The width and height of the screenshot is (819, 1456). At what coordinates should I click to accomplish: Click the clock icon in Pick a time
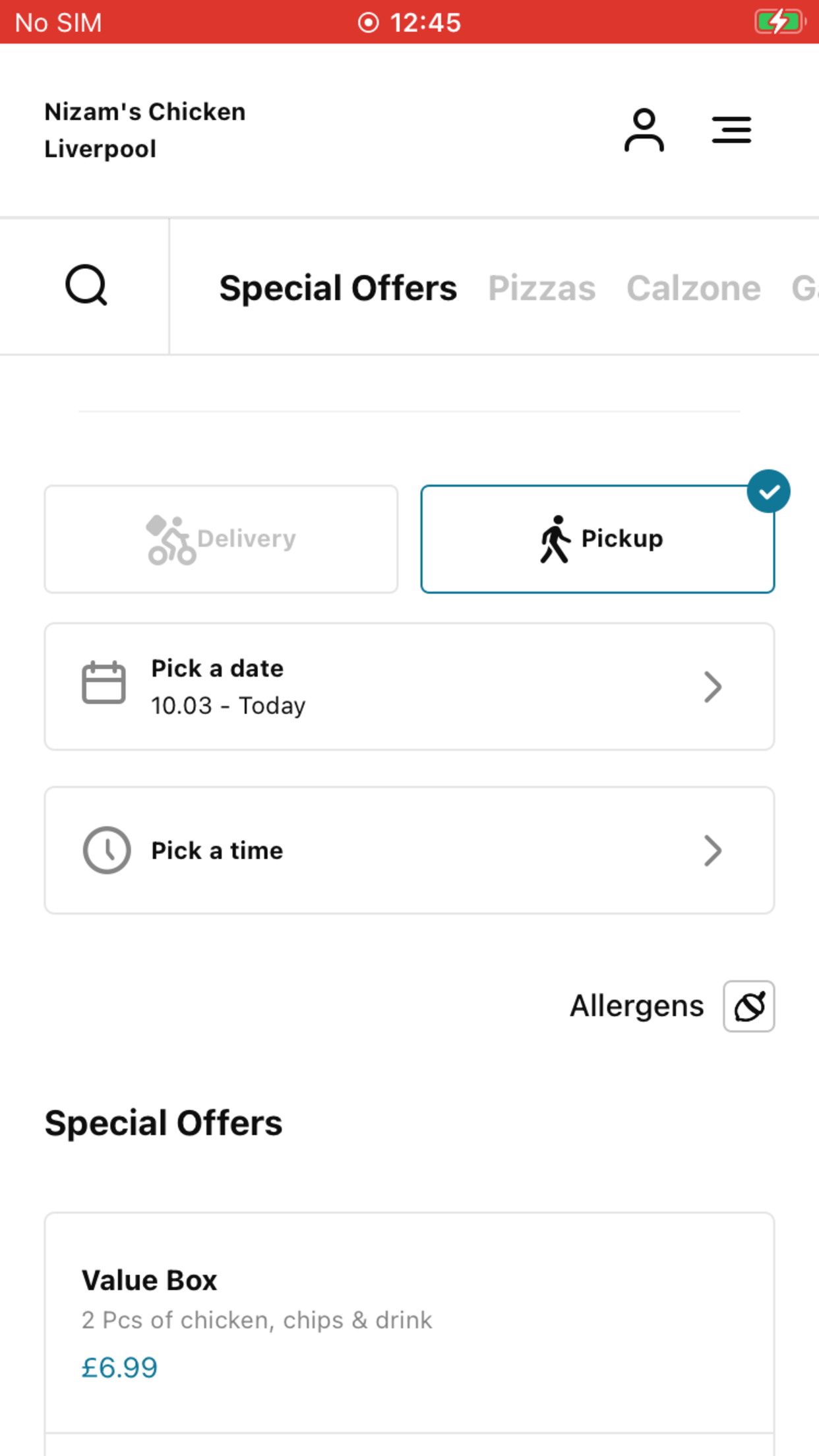(x=107, y=850)
